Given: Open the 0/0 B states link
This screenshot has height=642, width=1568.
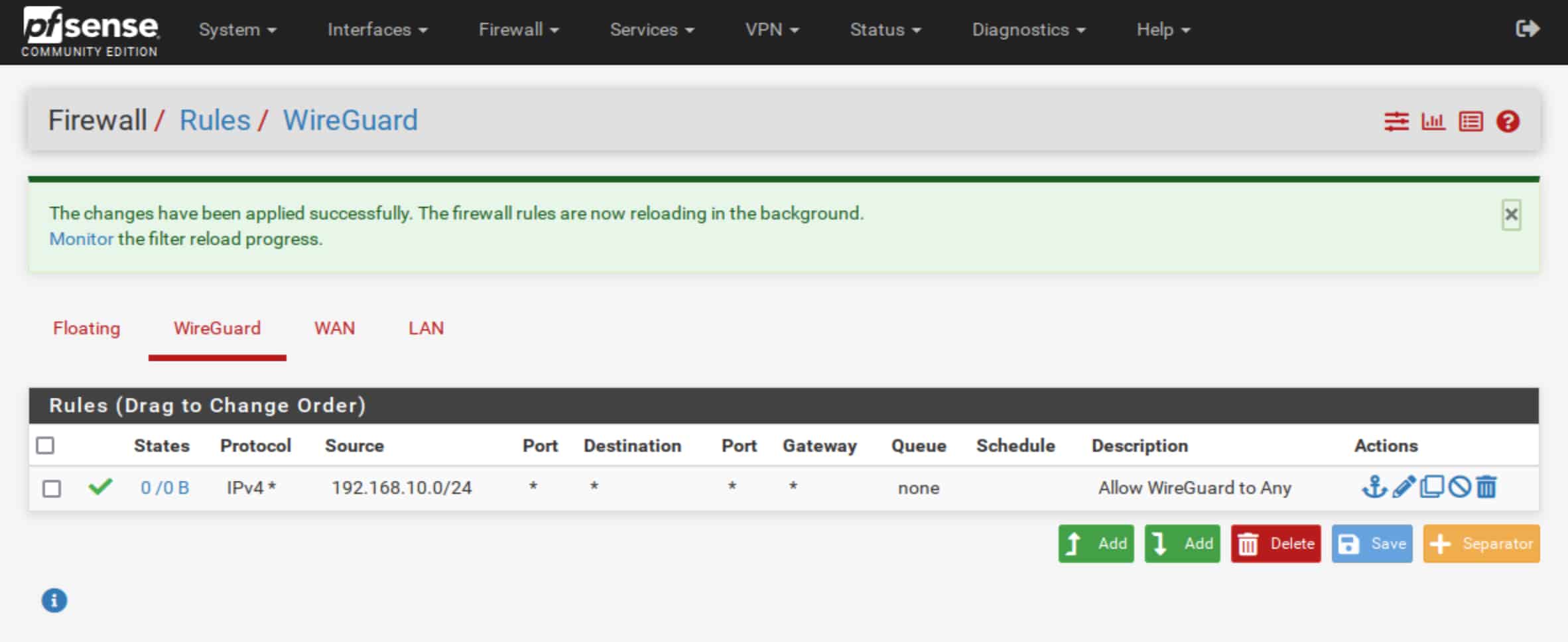Looking at the screenshot, I should pyautogui.click(x=164, y=488).
